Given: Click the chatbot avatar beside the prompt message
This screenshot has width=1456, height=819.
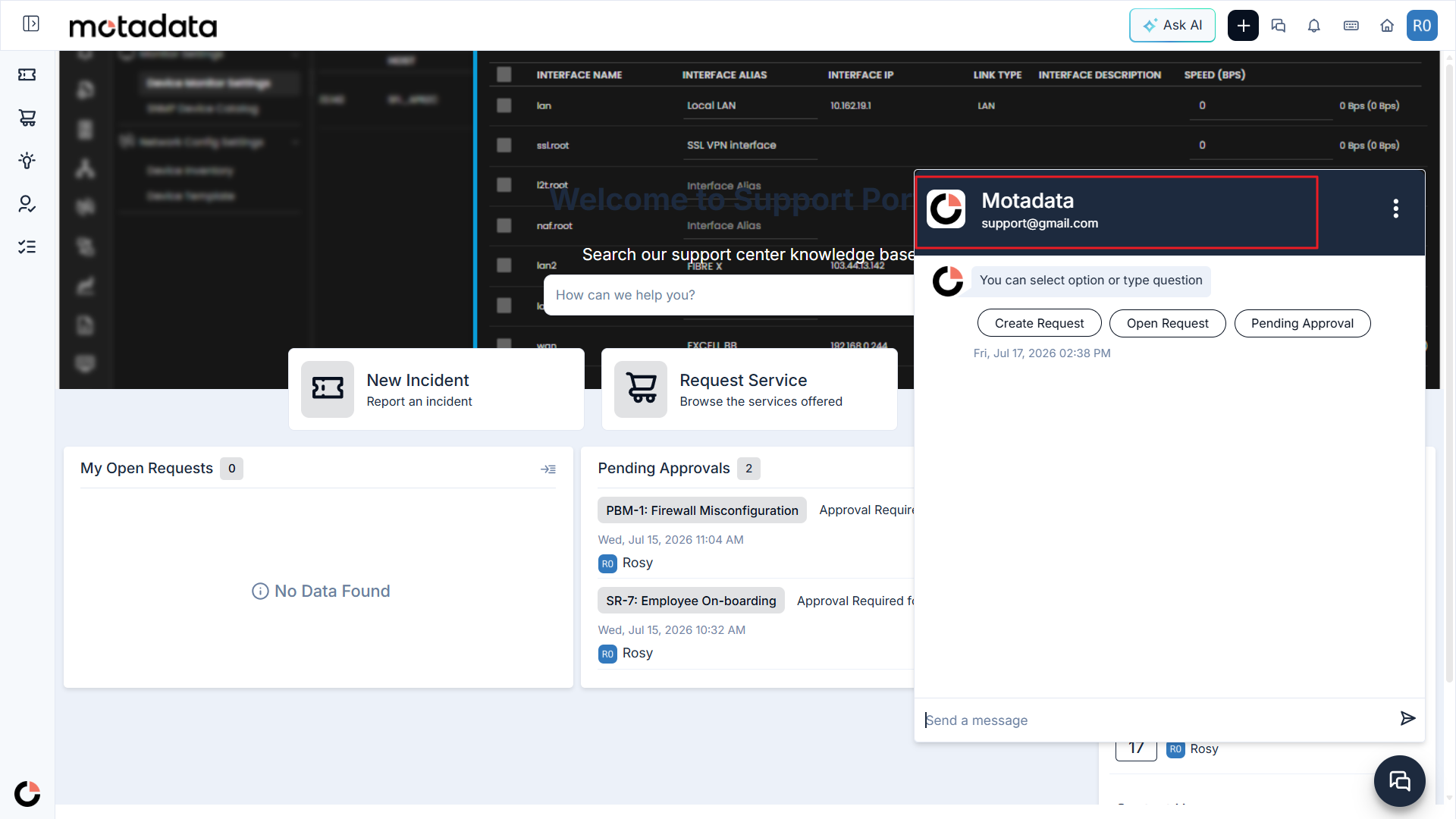Looking at the screenshot, I should [948, 281].
